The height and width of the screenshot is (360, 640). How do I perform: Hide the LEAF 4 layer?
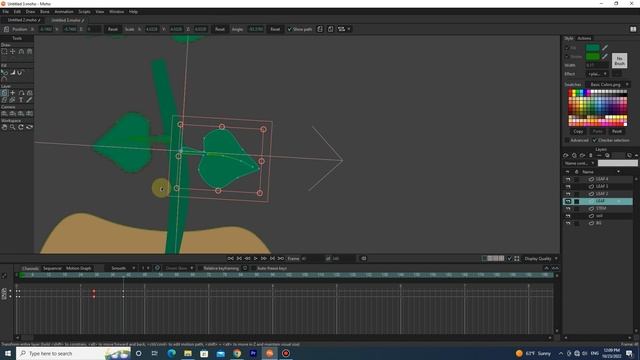coord(568,179)
